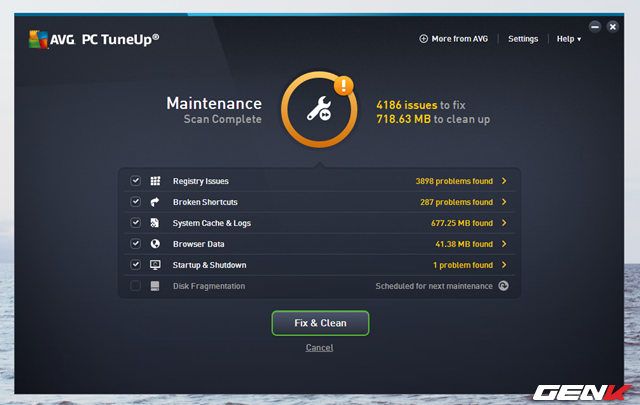Click the AVG logo icon

39,39
